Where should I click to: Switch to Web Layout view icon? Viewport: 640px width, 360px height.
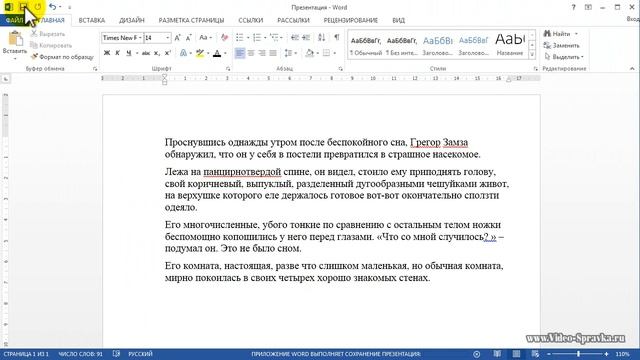tap(535, 354)
